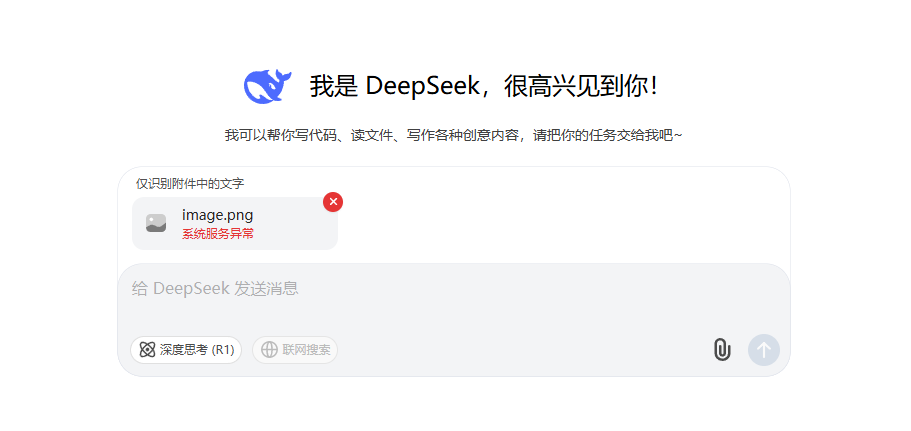The height and width of the screenshot is (431, 911).
Task: Toggle 联网搜索 web search option
Action: pos(295,350)
